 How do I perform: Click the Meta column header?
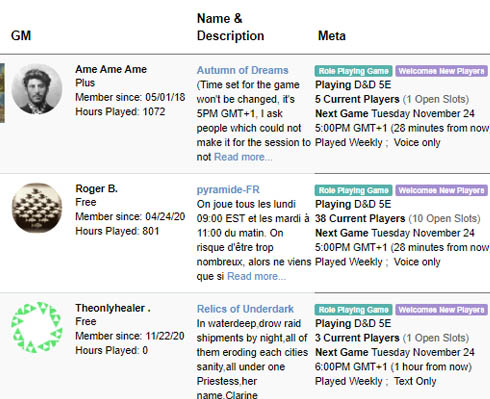click(332, 35)
